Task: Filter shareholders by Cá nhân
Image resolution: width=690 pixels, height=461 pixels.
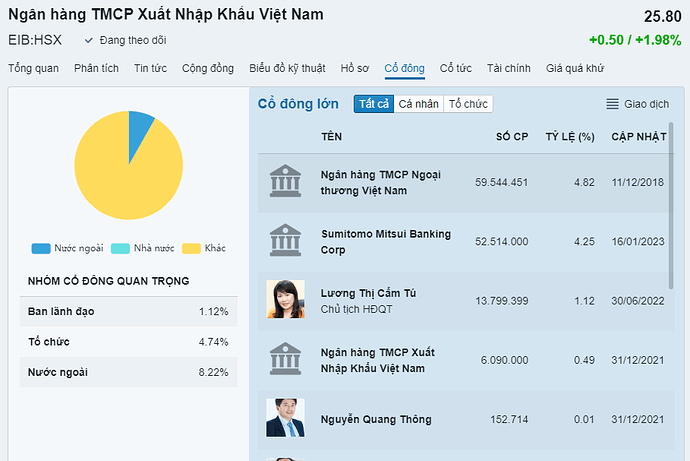Action: click(418, 104)
